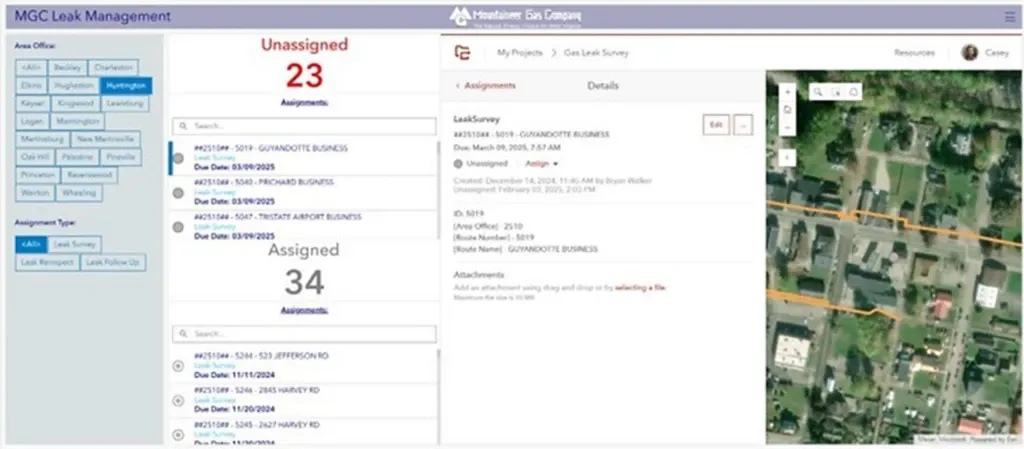The image size is (1024, 449).
Task: Click status circle for 5040 Prichard Business
Action: point(178,193)
